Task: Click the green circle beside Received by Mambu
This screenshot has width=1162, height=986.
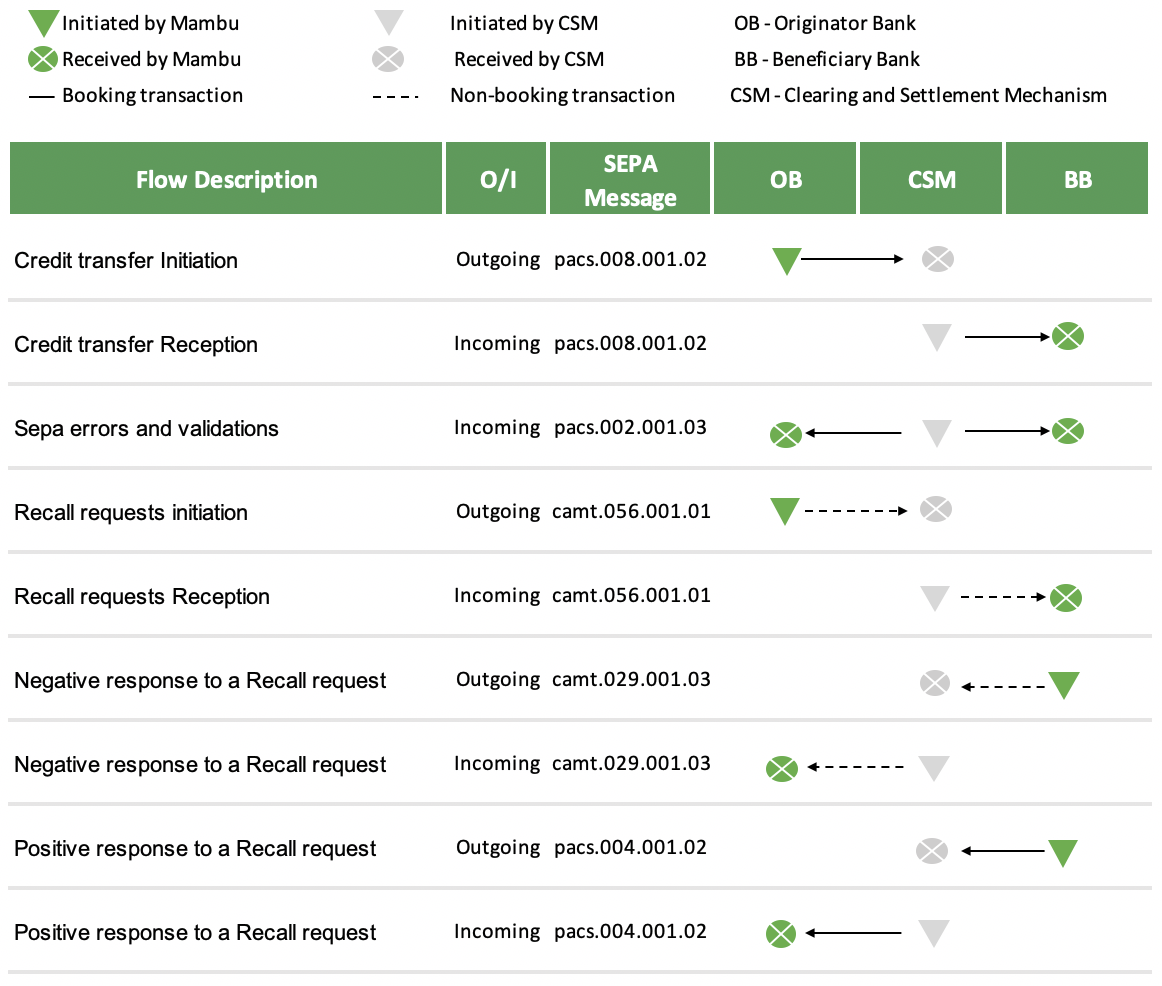Action: tap(43, 60)
